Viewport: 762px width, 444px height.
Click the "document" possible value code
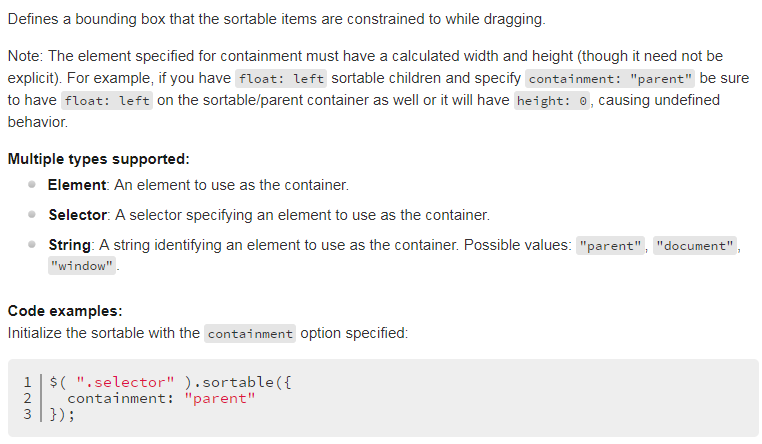coord(695,246)
